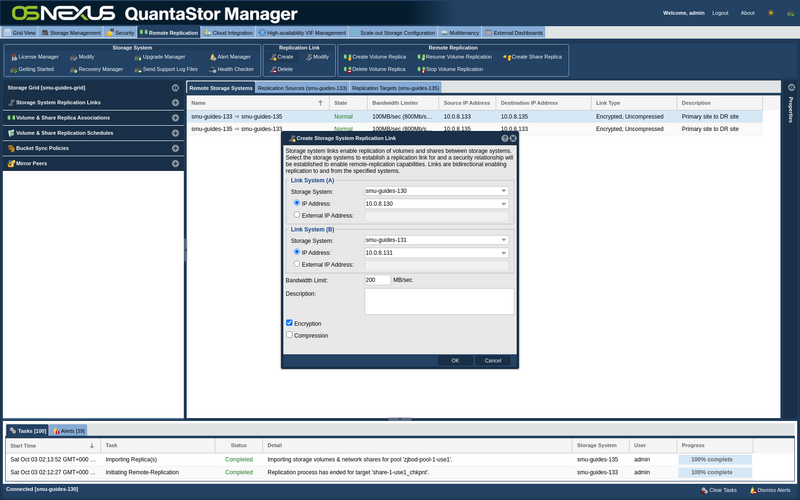This screenshot has width=800, height=500.
Task: Toggle theme with the sun icon
Action: pos(771,13)
